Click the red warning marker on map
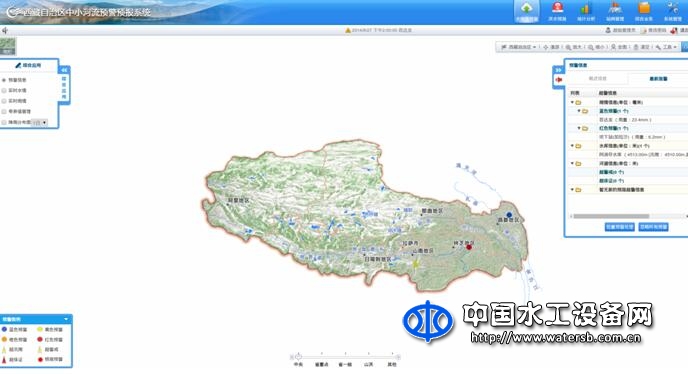 (x=469, y=247)
